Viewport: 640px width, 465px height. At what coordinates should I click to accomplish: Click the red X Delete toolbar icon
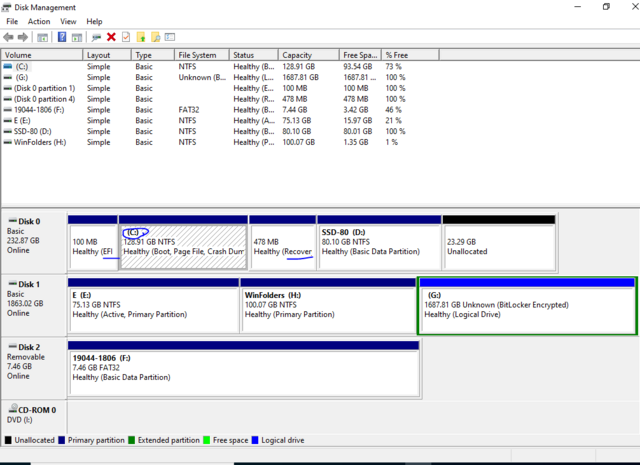pos(111,37)
